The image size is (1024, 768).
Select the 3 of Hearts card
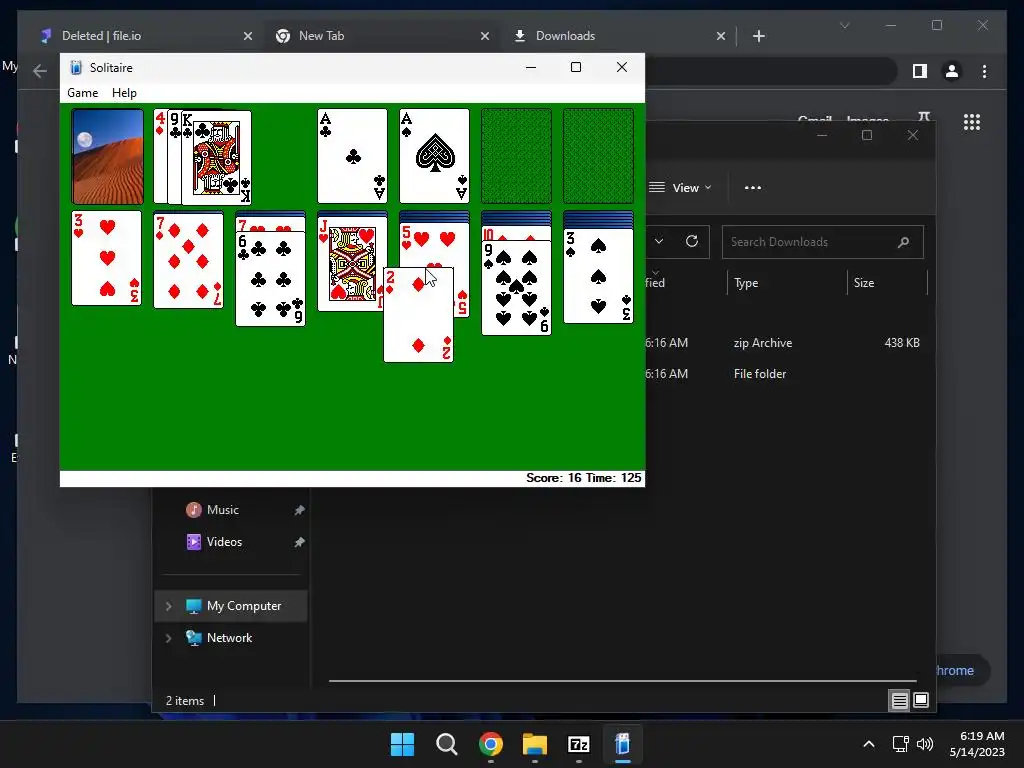click(106, 258)
